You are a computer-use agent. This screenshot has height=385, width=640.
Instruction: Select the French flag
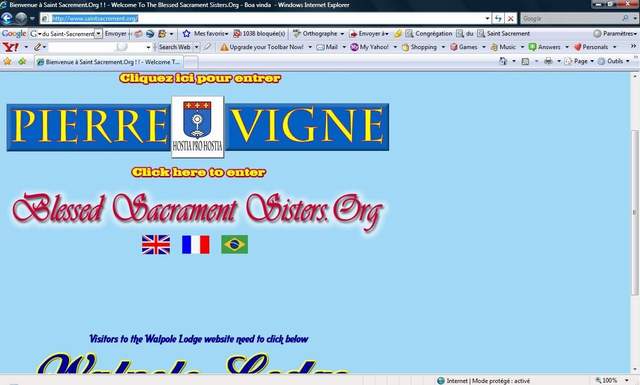[196, 245]
